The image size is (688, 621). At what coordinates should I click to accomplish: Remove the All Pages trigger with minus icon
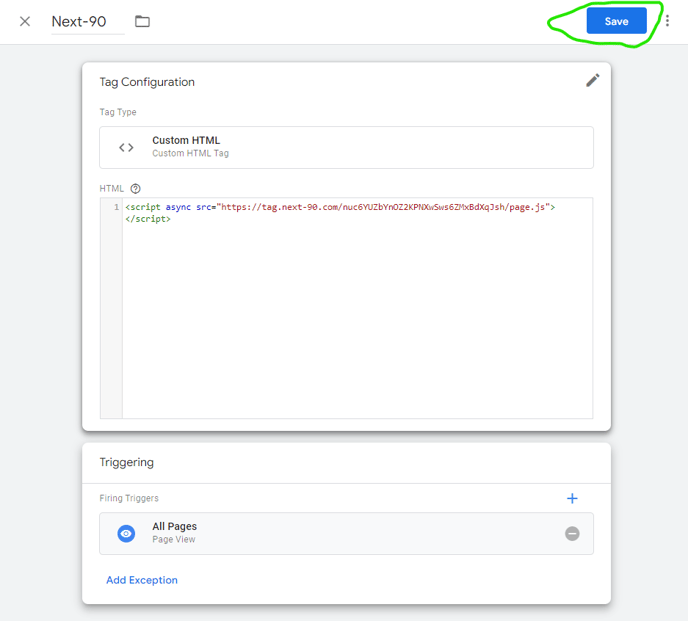click(x=572, y=534)
